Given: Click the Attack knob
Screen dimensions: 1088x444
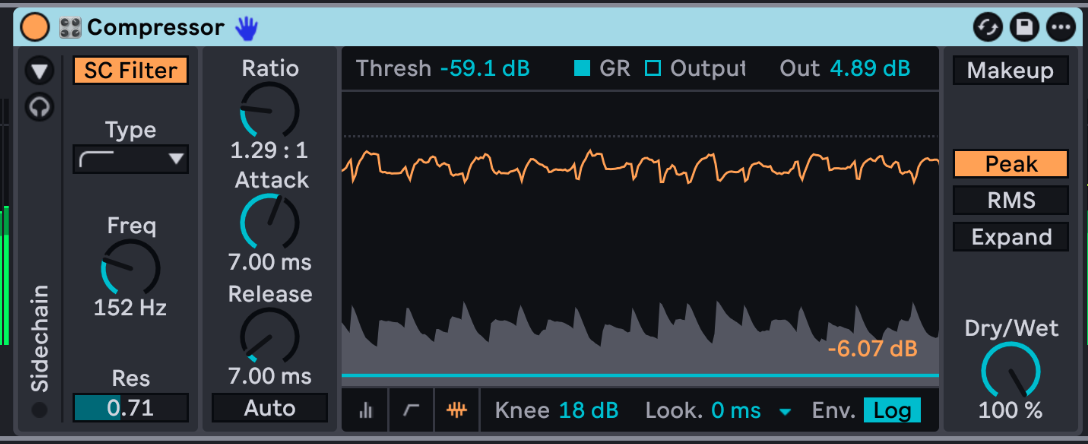Looking at the screenshot, I should 269,221.
